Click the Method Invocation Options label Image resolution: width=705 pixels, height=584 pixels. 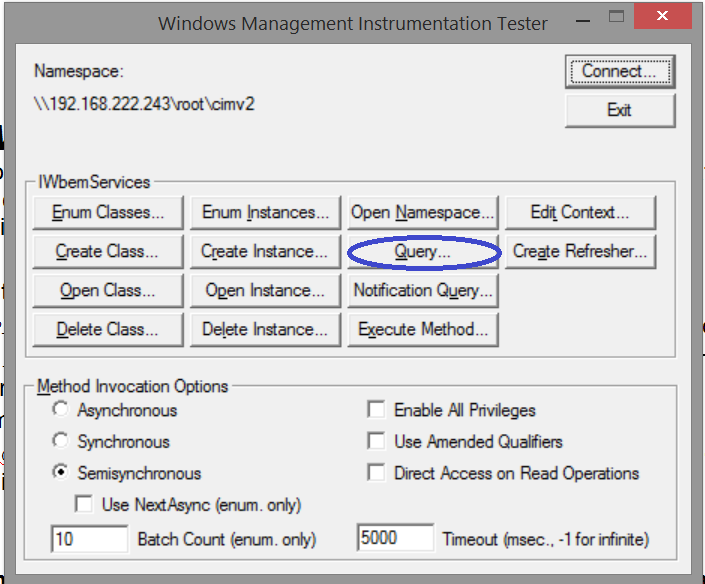133,387
